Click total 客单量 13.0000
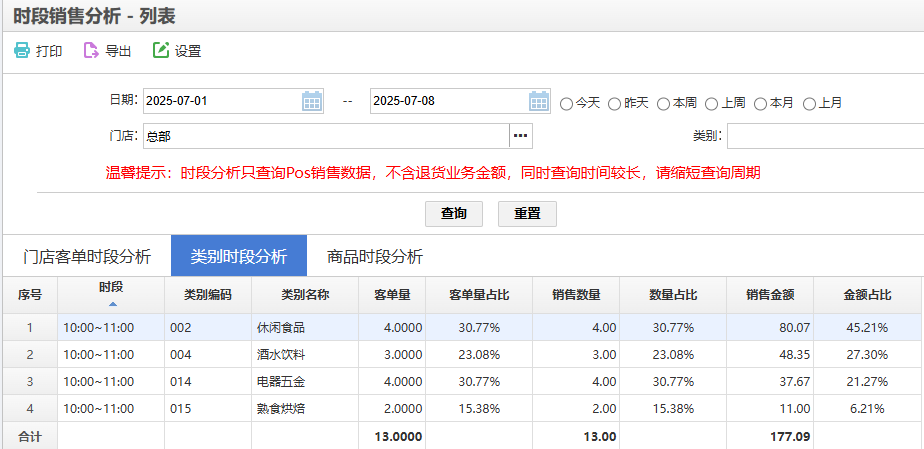 (x=398, y=437)
